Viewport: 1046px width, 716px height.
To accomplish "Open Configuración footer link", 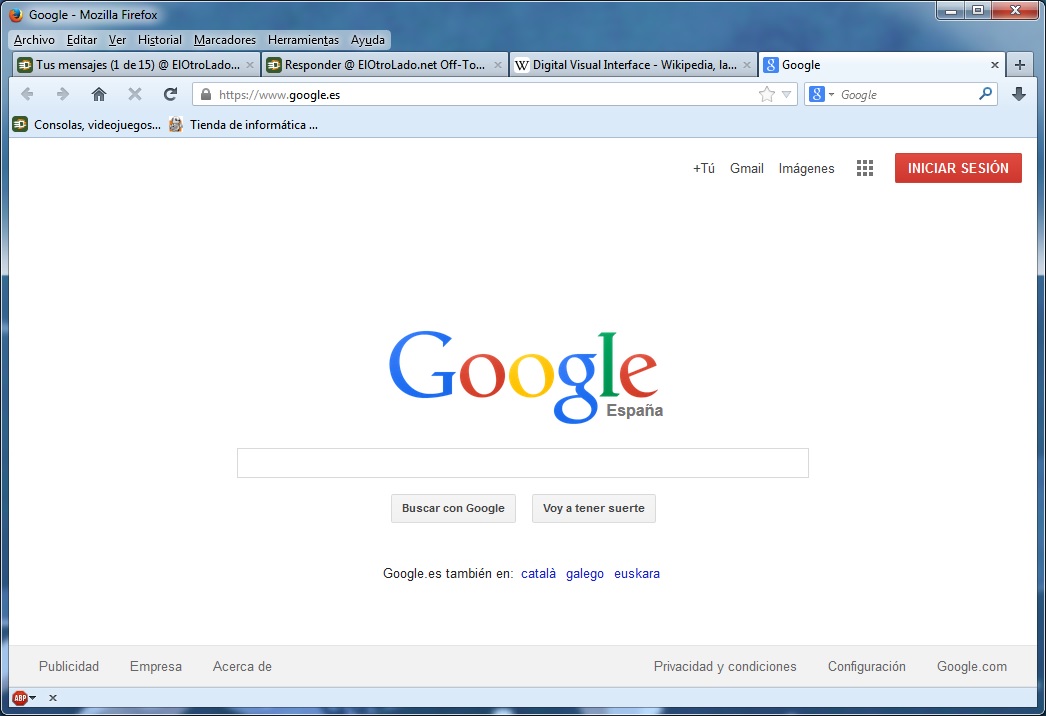I will point(867,667).
